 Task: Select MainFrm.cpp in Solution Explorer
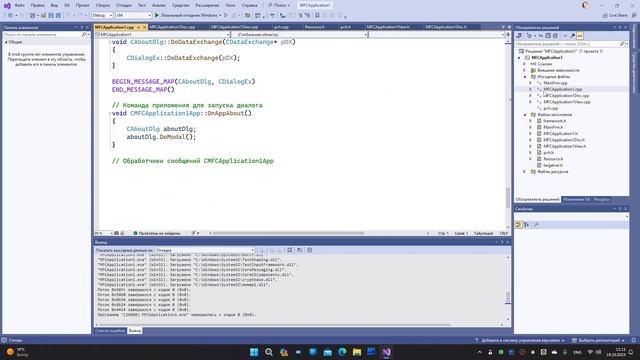coord(555,83)
